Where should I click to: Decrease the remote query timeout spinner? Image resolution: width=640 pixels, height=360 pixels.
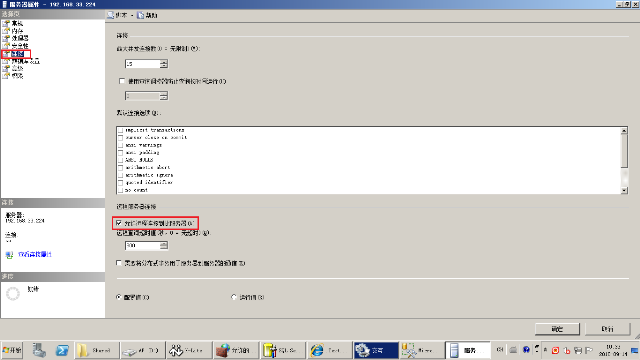pos(164,247)
